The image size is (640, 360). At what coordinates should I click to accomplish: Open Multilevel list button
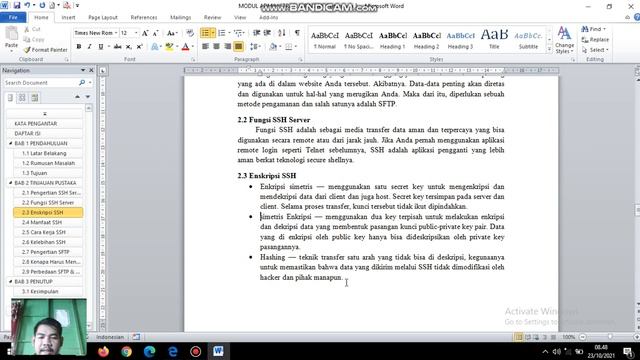click(x=238, y=33)
